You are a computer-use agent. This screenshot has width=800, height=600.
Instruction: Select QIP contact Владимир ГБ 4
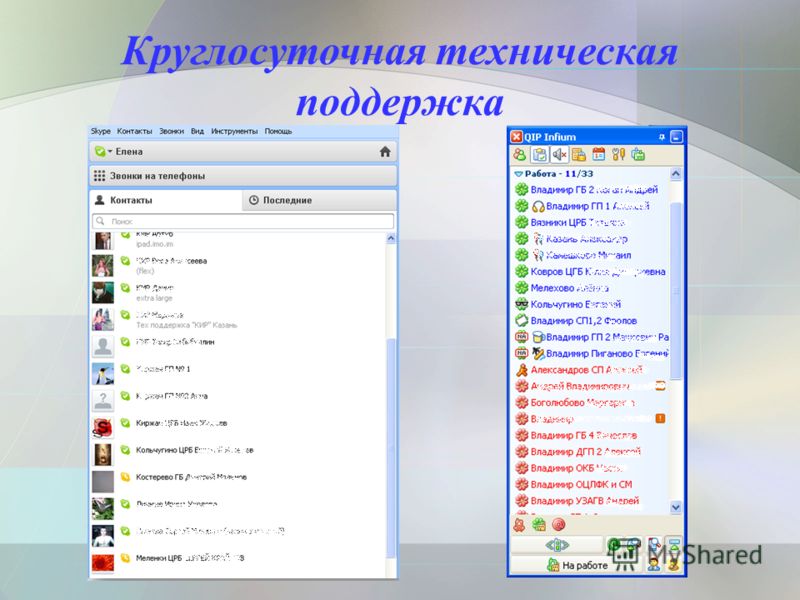(x=590, y=435)
